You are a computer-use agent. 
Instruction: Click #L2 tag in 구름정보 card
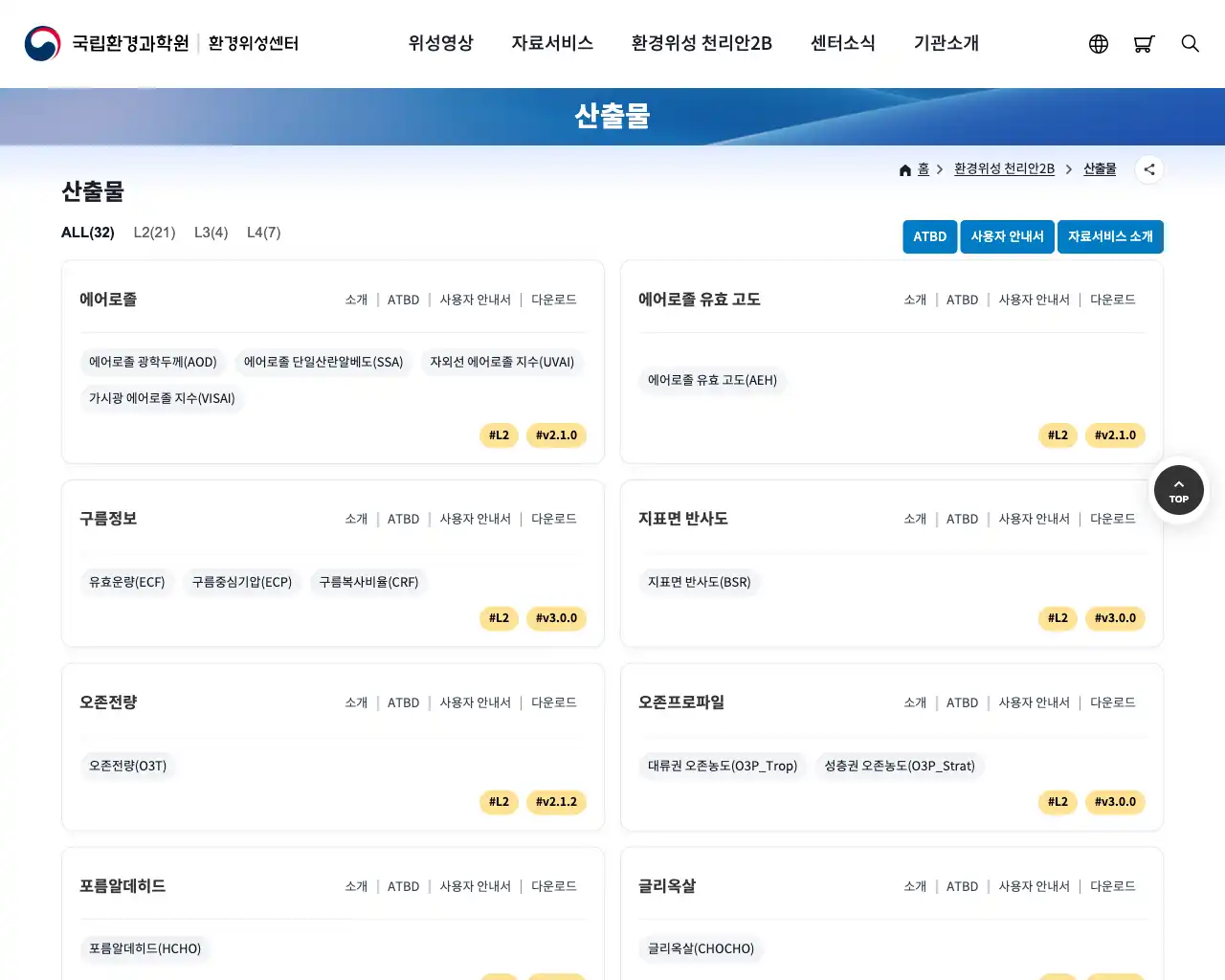click(x=499, y=618)
